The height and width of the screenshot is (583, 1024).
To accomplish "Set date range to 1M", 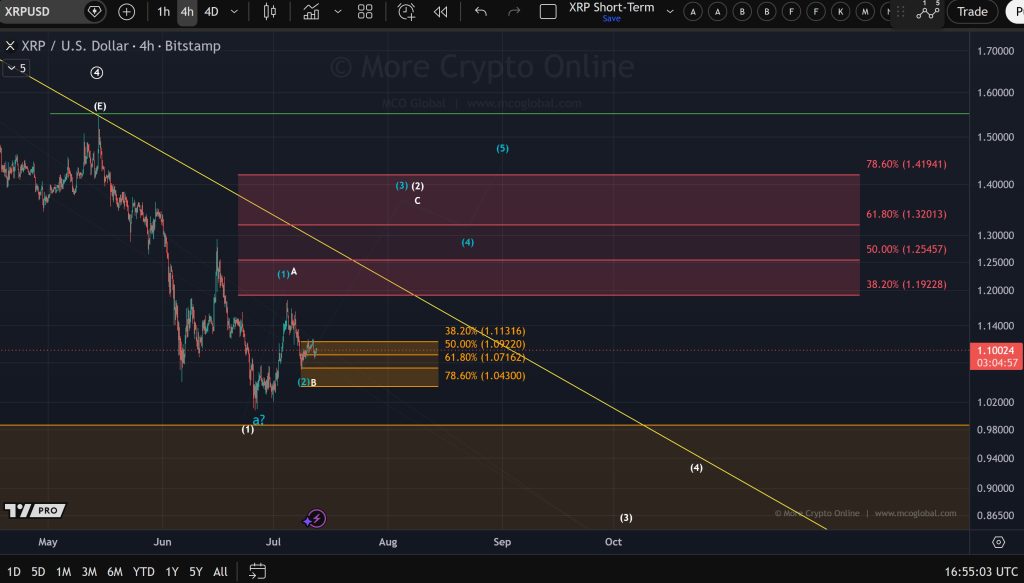I will point(63,572).
